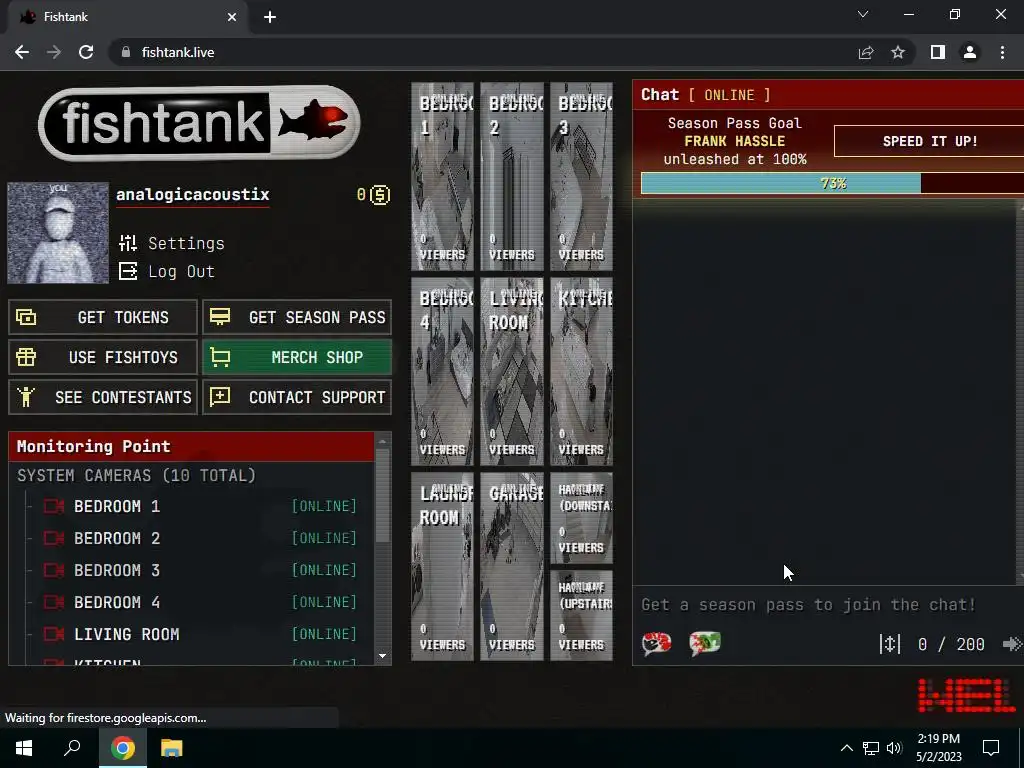
Task: Open the Settings link
Action: click(186, 243)
